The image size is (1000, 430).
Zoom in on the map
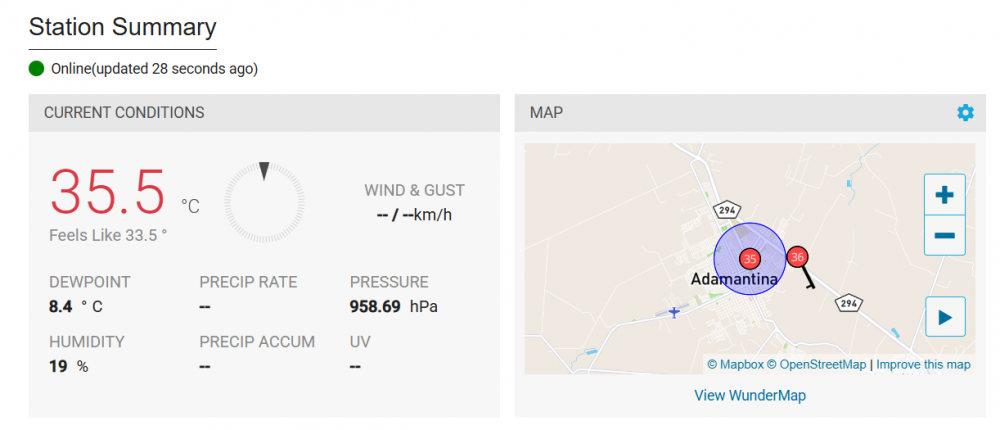944,195
